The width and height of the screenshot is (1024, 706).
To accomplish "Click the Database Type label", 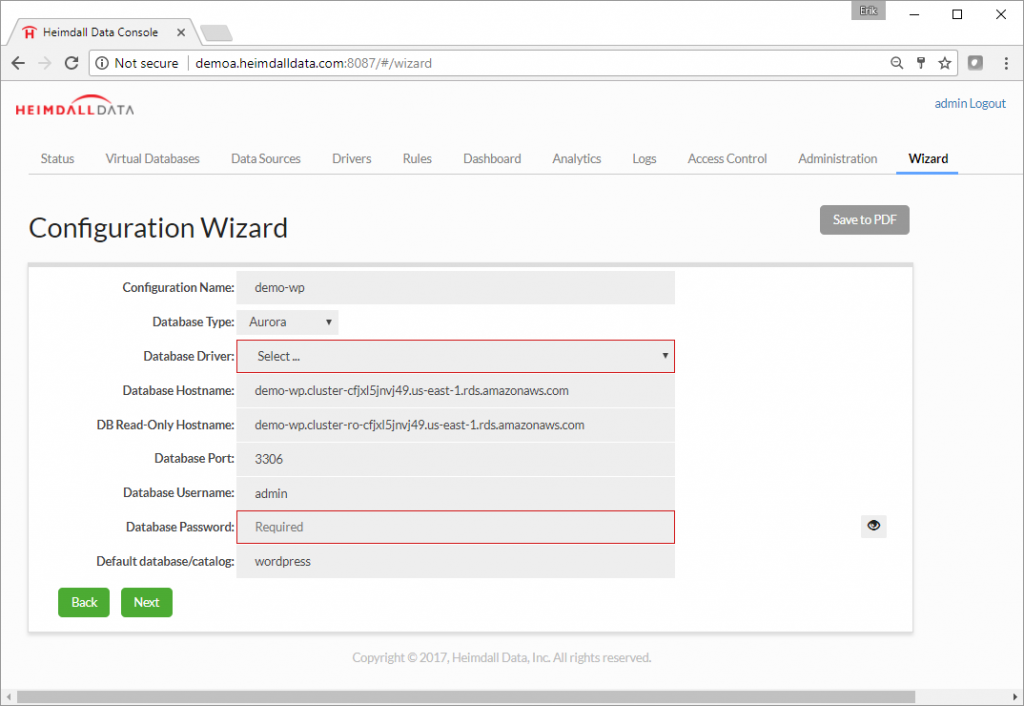I will (193, 322).
